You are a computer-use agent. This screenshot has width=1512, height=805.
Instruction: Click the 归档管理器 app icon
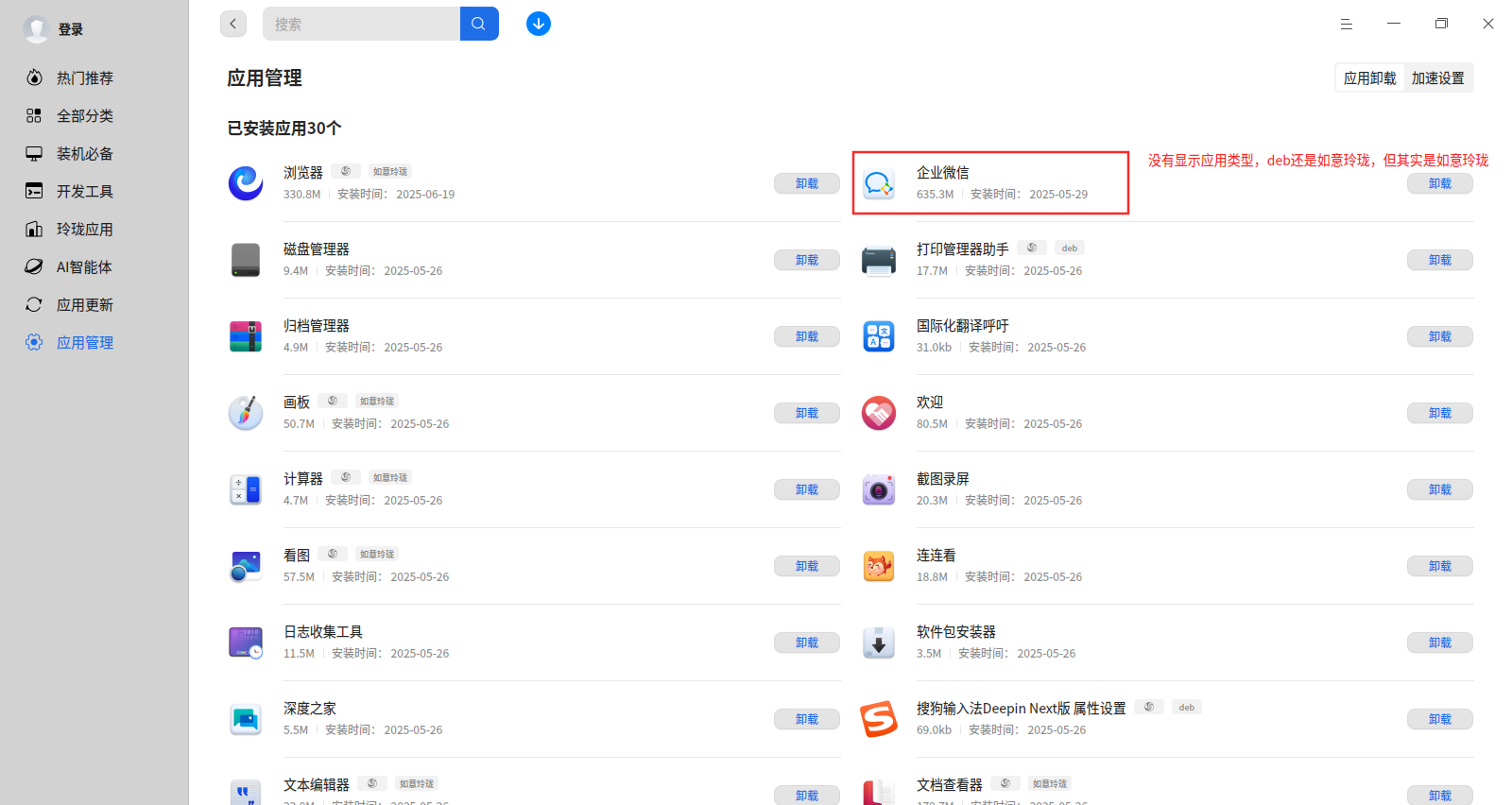(x=246, y=336)
